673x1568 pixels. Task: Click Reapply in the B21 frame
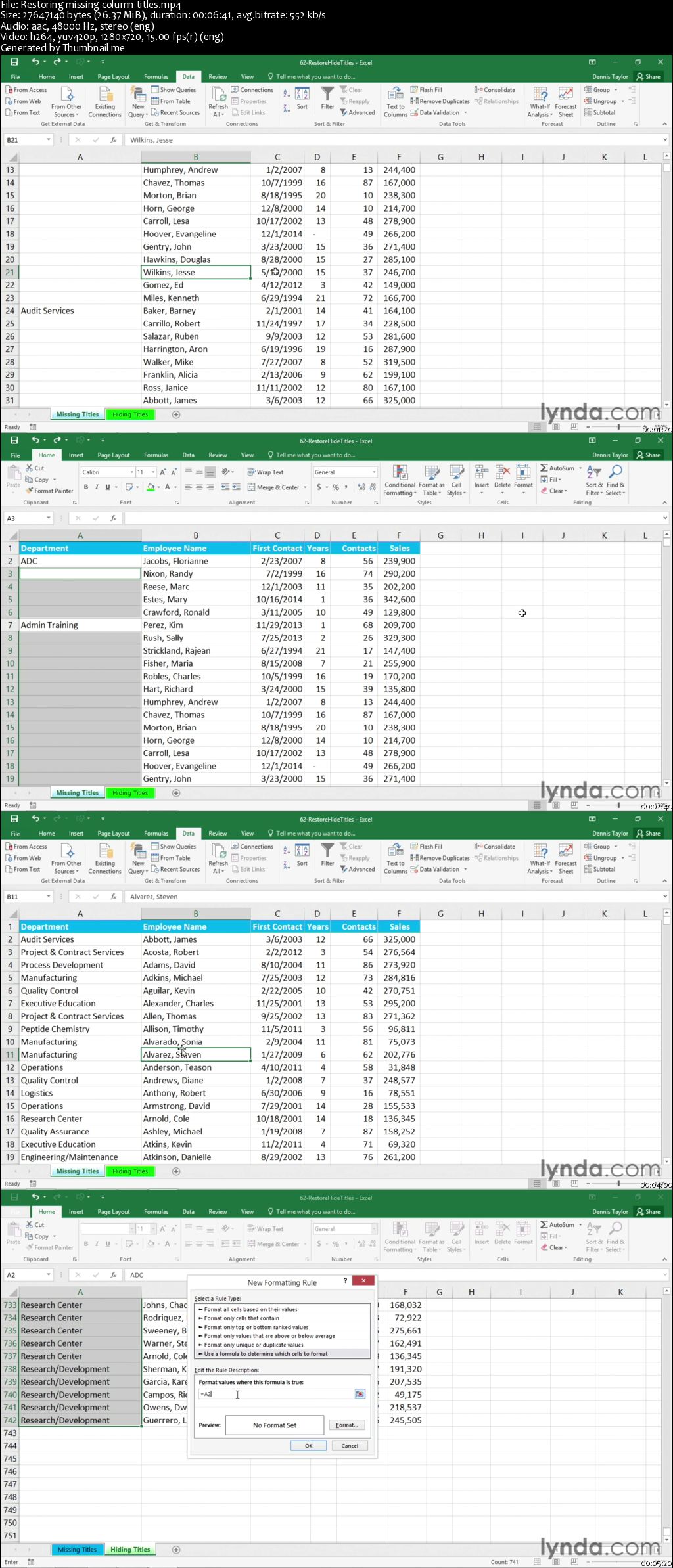[356, 101]
